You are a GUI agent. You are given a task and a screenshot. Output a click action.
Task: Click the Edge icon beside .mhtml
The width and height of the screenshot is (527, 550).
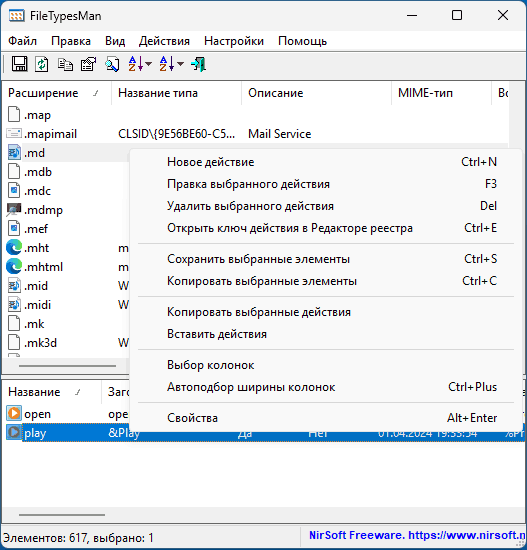[14, 267]
